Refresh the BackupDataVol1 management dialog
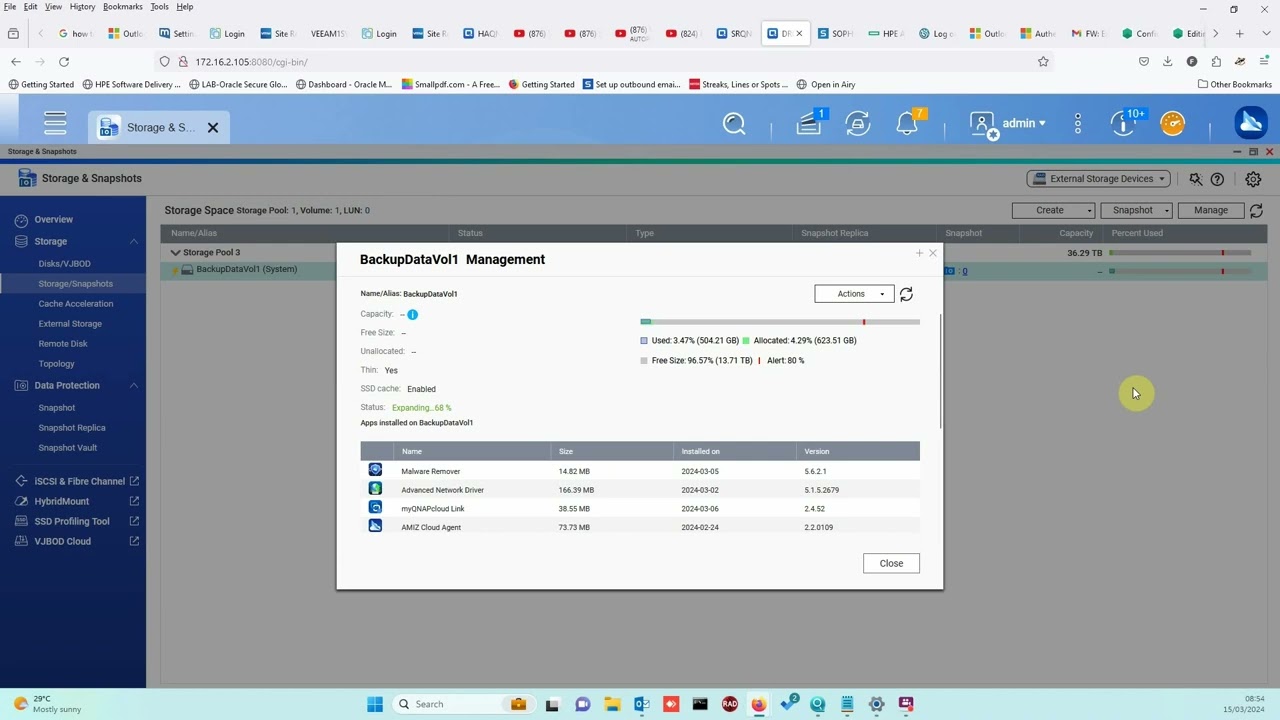The width and height of the screenshot is (1280, 720). (906, 294)
